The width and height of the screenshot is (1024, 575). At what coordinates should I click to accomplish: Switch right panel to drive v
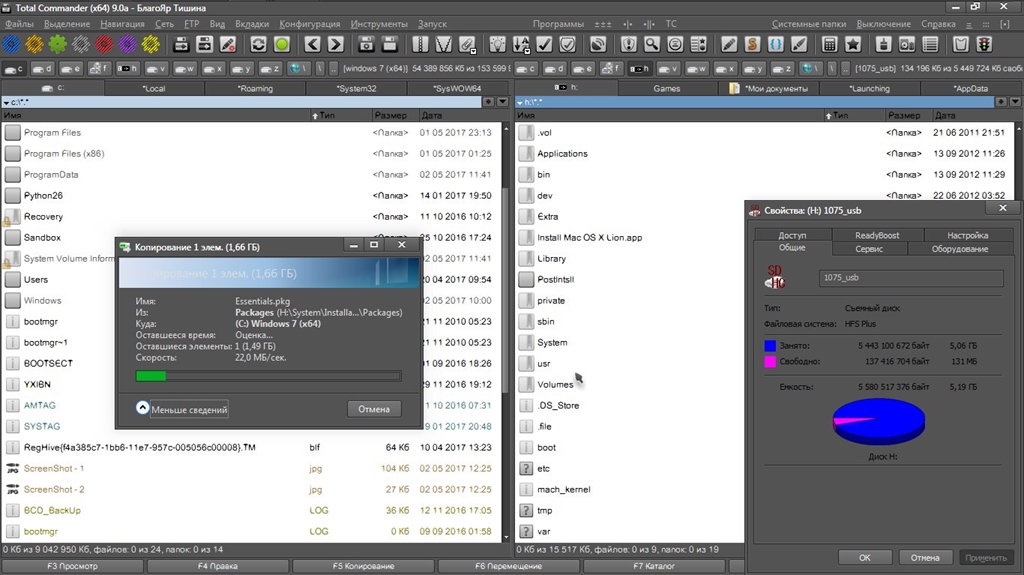coord(668,68)
